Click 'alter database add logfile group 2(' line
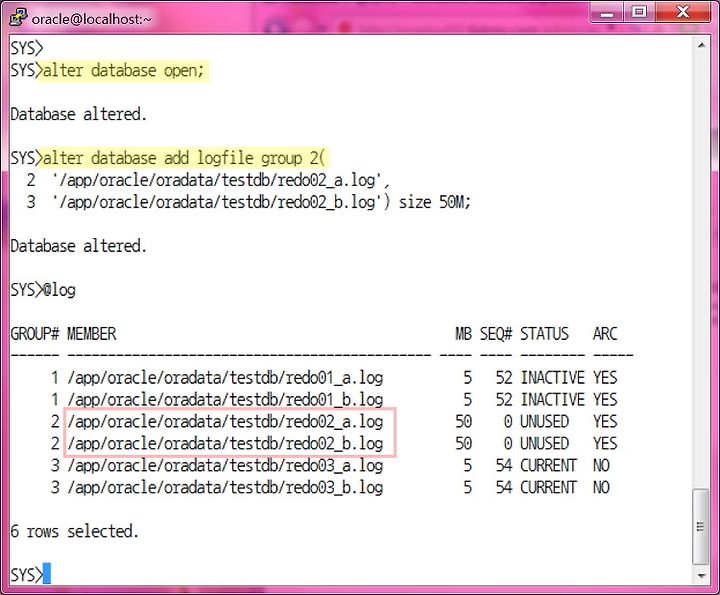This screenshot has height=595, width=720. point(184,158)
